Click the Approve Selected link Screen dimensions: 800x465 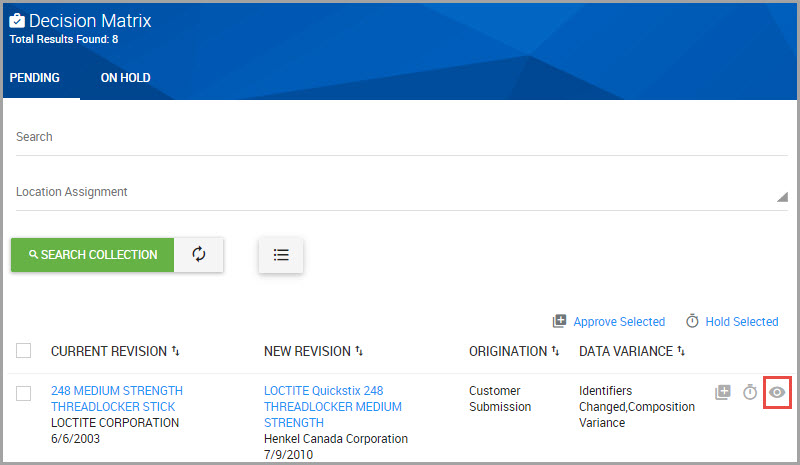click(619, 322)
